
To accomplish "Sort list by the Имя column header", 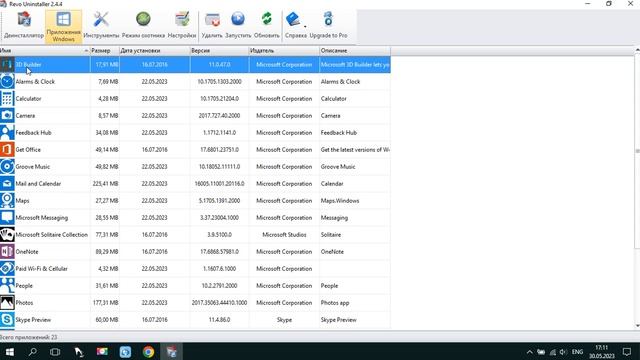I will (x=45, y=51).
